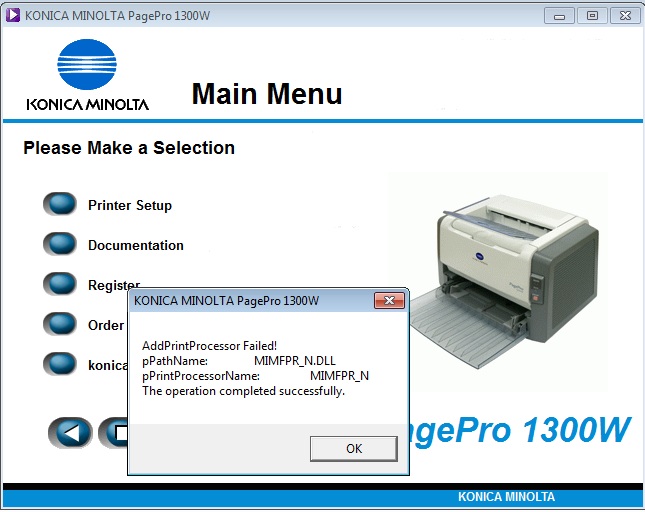Click the square stop button beside back arrow
645x512 pixels.
(x=113, y=432)
